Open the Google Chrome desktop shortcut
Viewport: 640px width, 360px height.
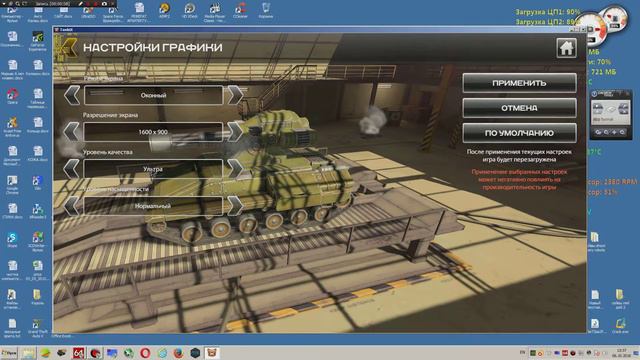[12, 184]
